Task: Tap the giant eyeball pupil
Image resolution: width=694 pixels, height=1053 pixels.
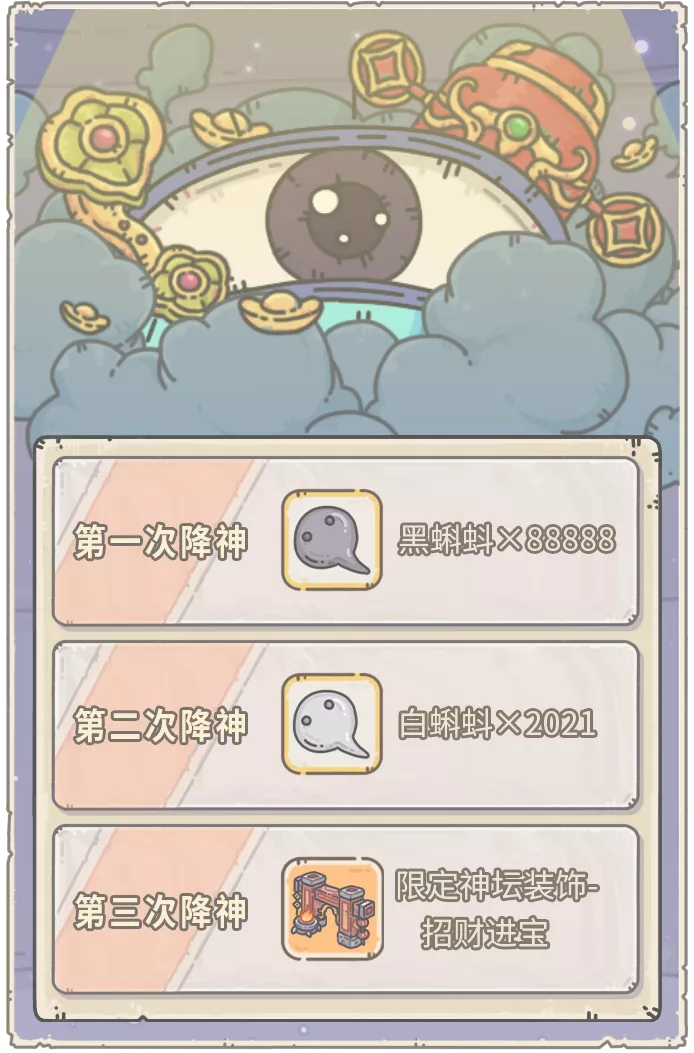Action: tap(343, 217)
